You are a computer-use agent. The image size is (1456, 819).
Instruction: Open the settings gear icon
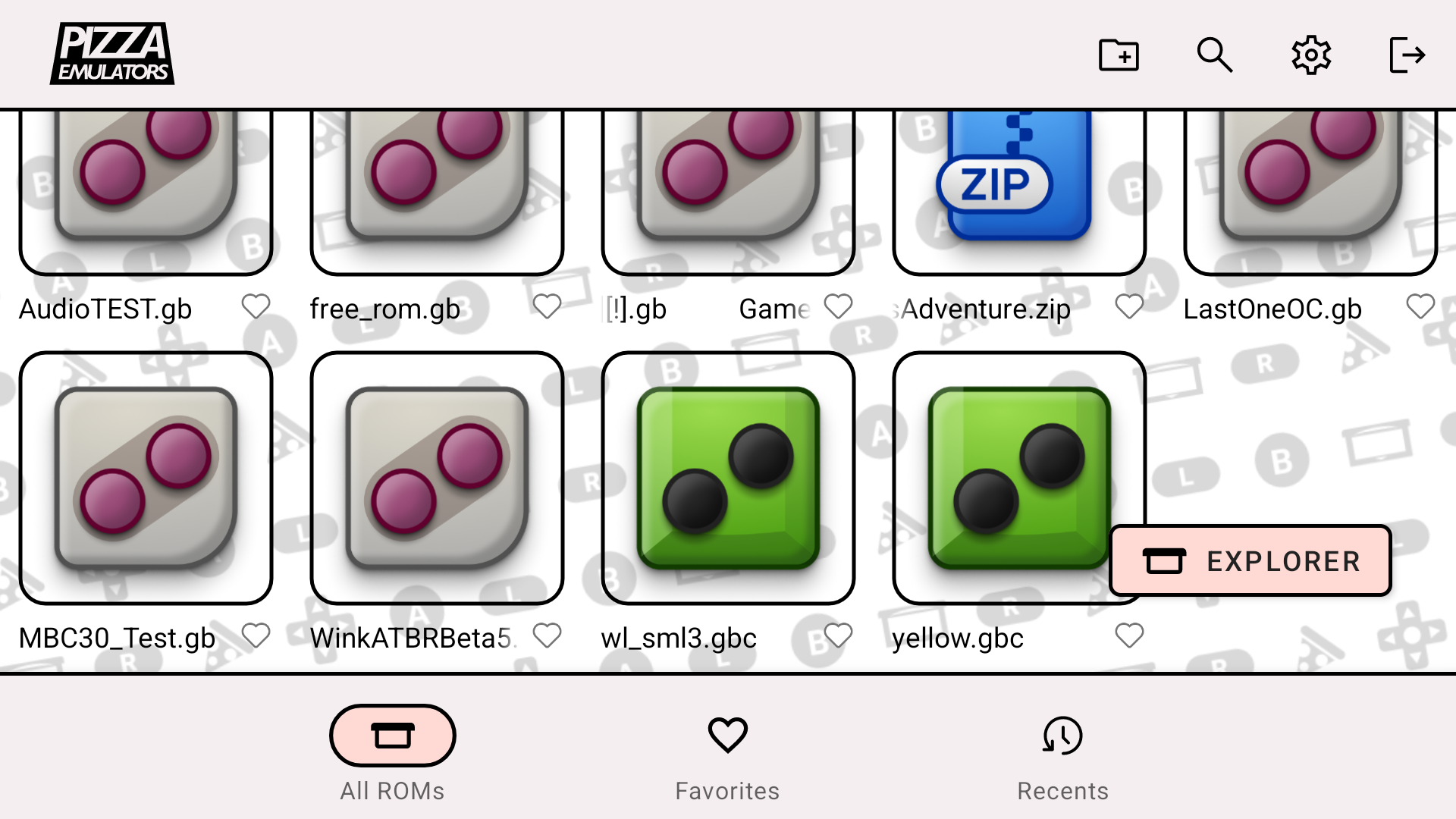pyautogui.click(x=1311, y=55)
